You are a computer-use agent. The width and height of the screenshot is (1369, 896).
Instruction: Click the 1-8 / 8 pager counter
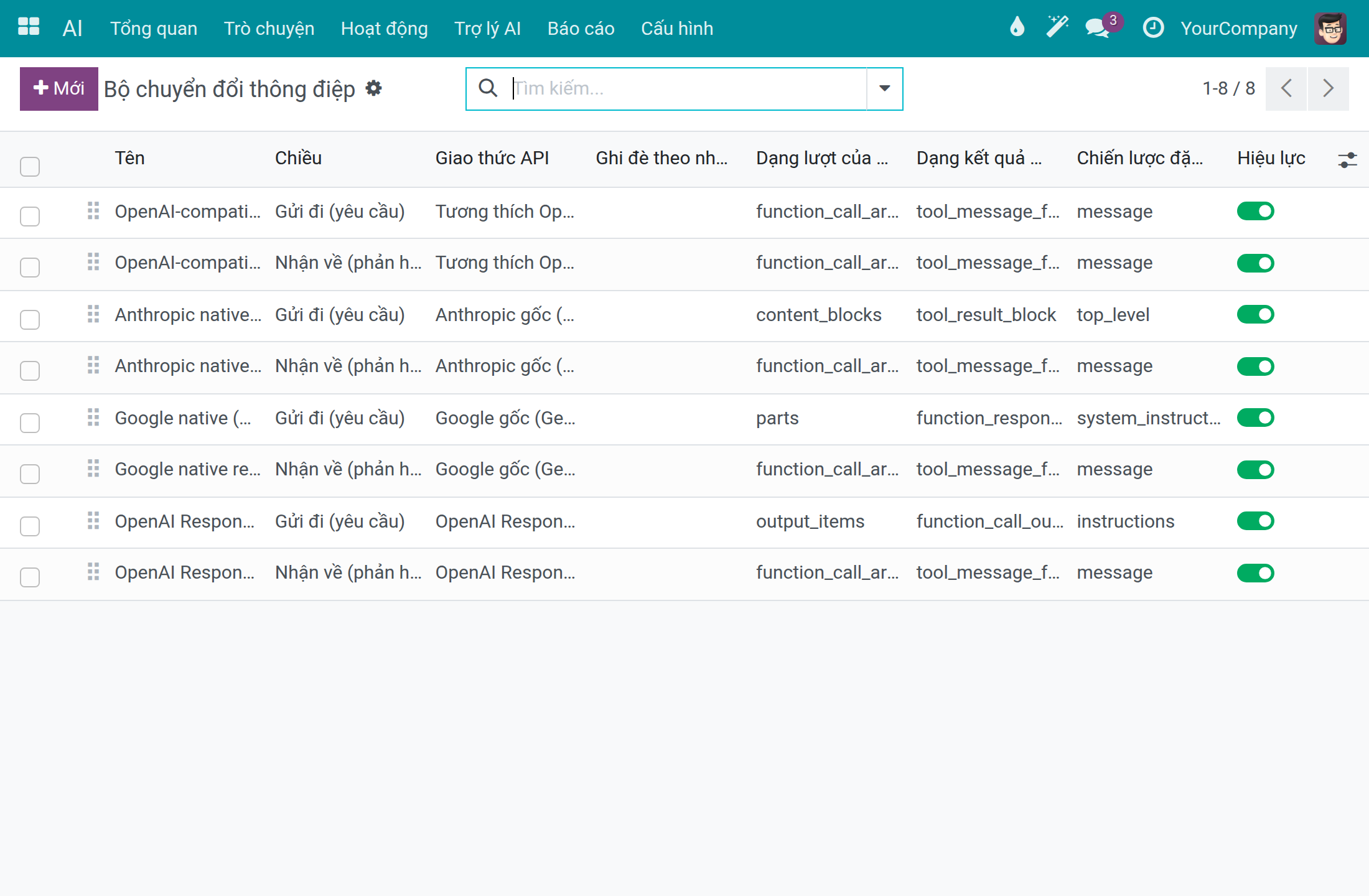pos(1228,88)
